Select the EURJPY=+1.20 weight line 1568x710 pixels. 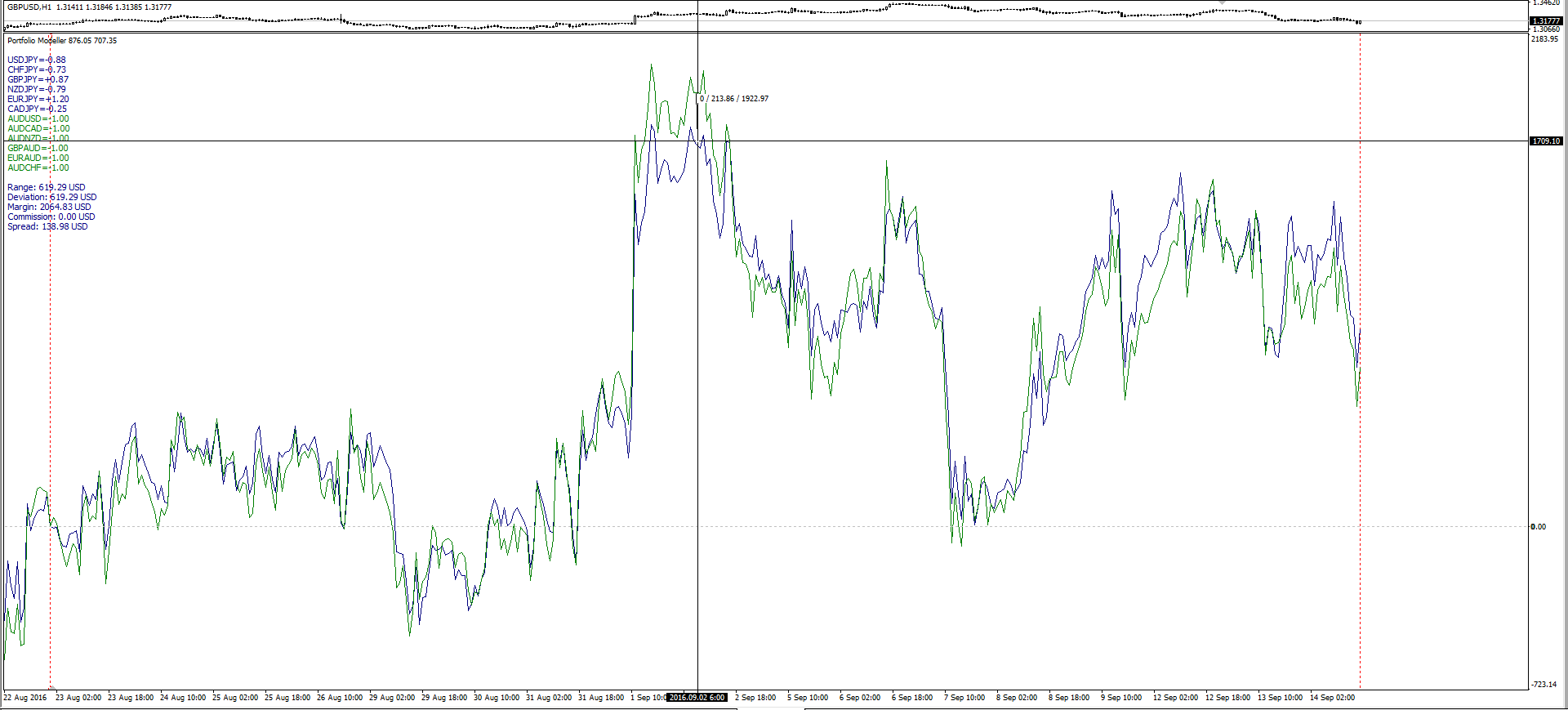tap(38, 99)
